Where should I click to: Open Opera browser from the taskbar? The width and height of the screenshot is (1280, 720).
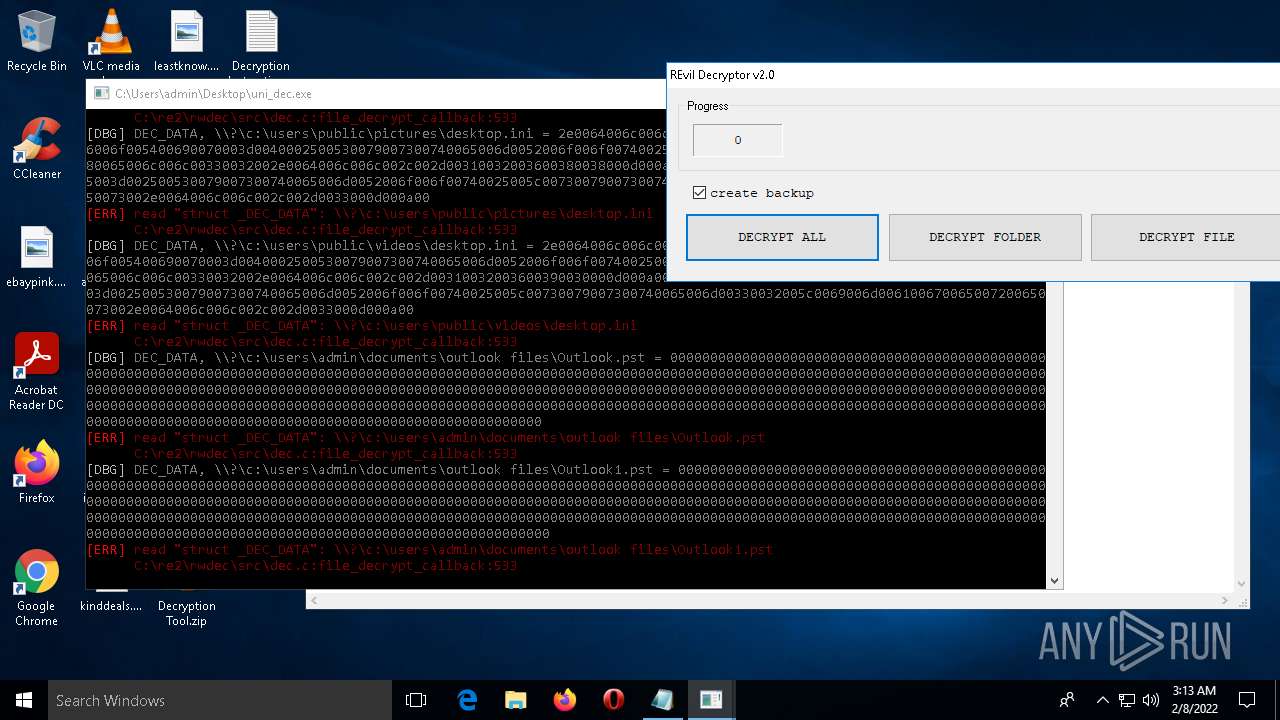coord(614,700)
